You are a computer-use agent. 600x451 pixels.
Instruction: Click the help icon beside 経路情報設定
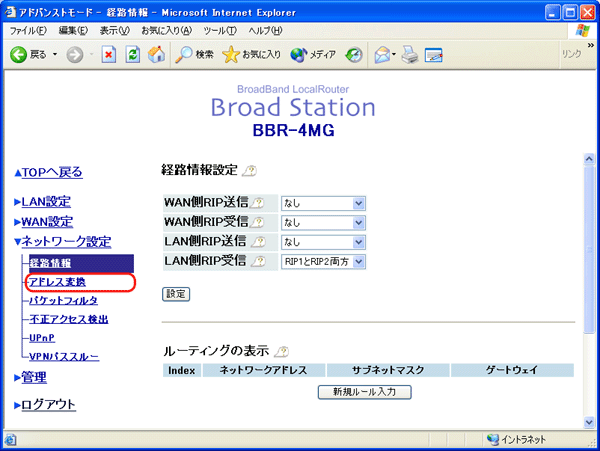pyautogui.click(x=249, y=171)
